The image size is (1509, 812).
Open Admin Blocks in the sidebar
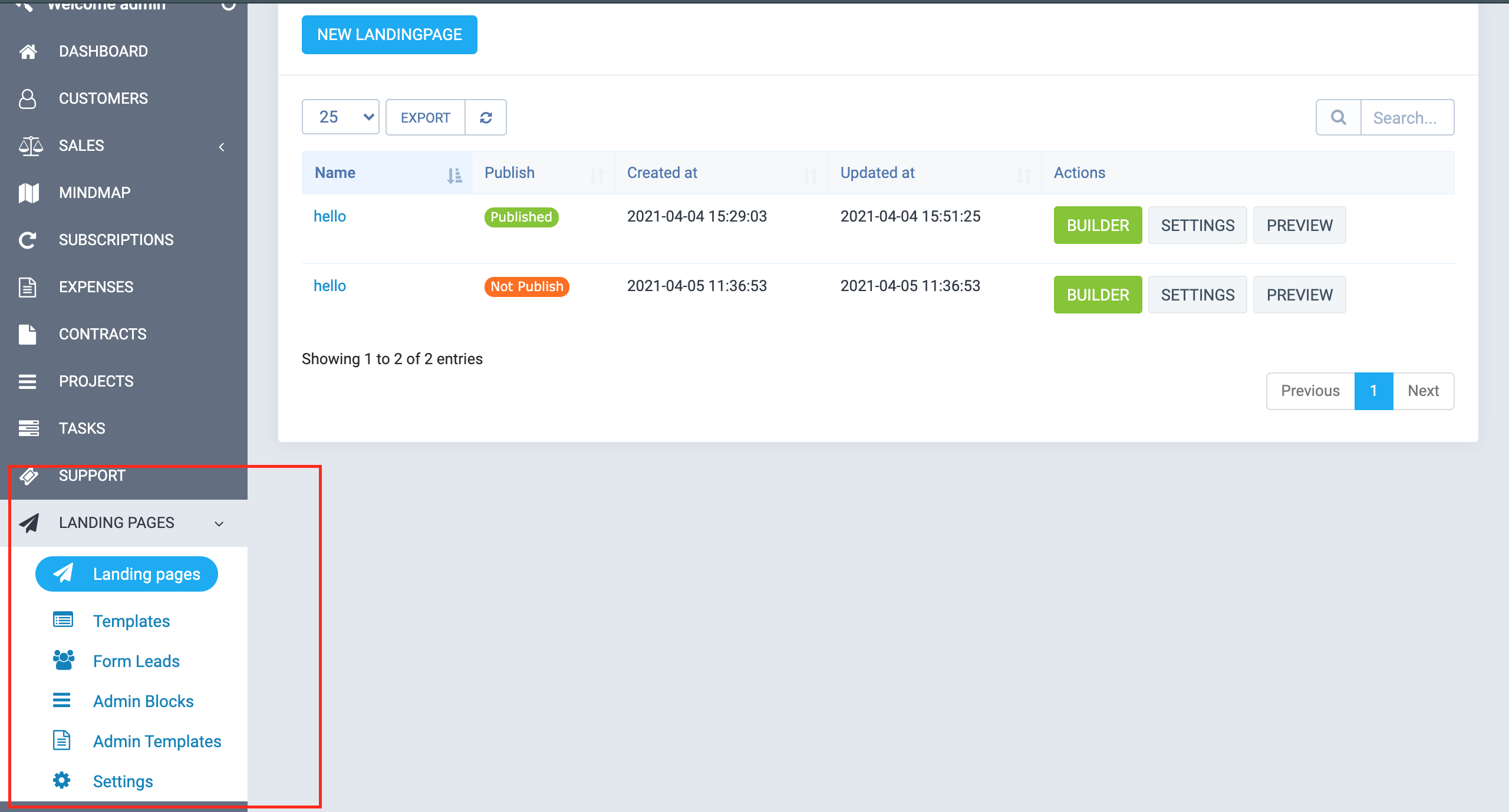click(x=143, y=701)
